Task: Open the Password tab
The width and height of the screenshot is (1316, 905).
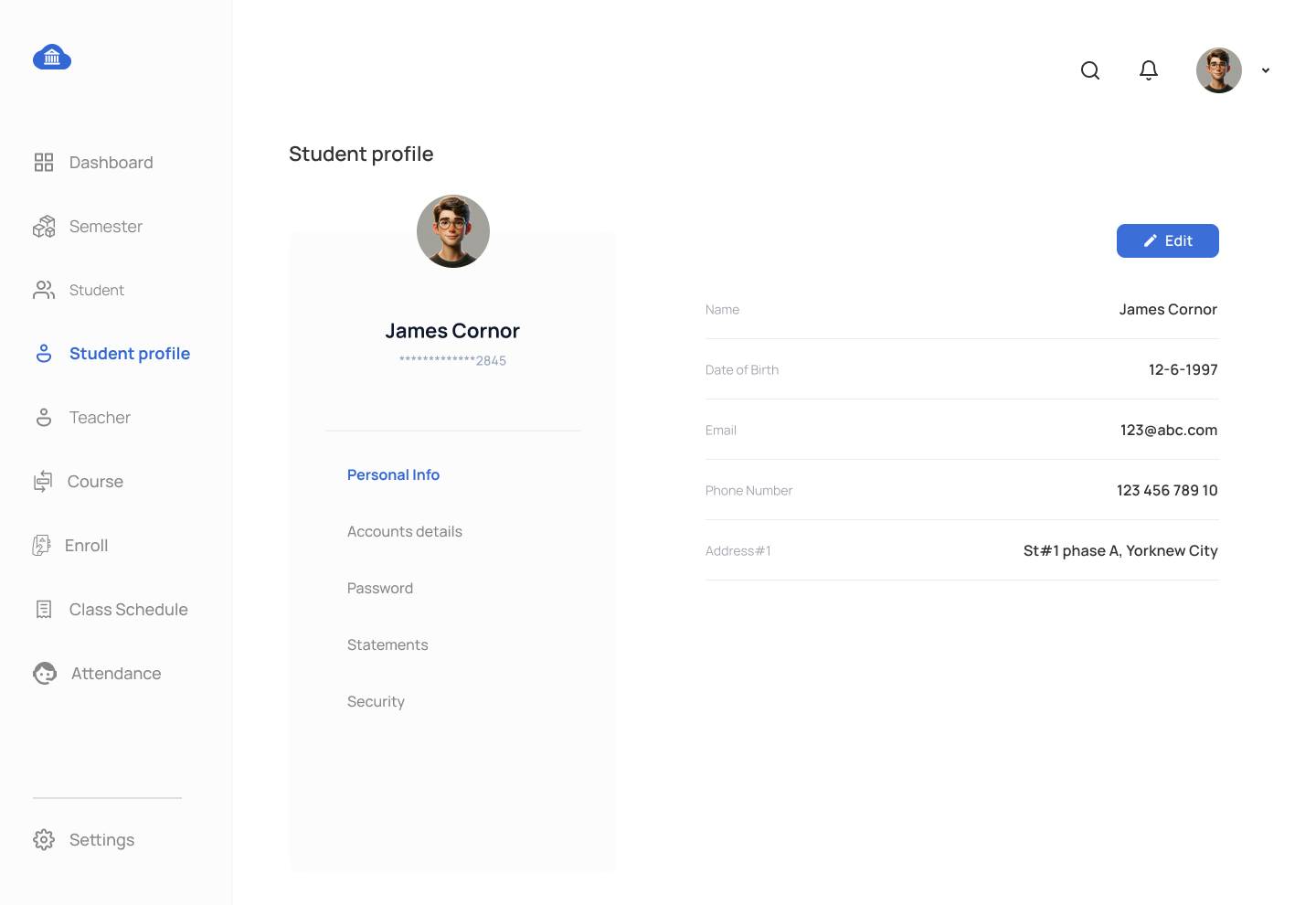Action: tap(380, 589)
